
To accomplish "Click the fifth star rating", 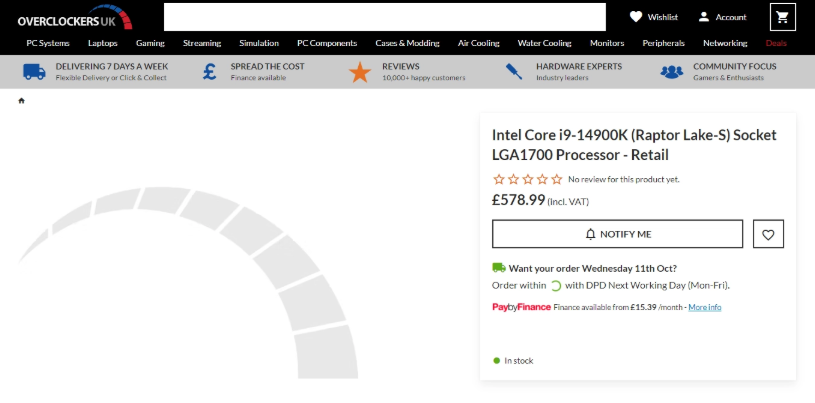I will tap(557, 179).
